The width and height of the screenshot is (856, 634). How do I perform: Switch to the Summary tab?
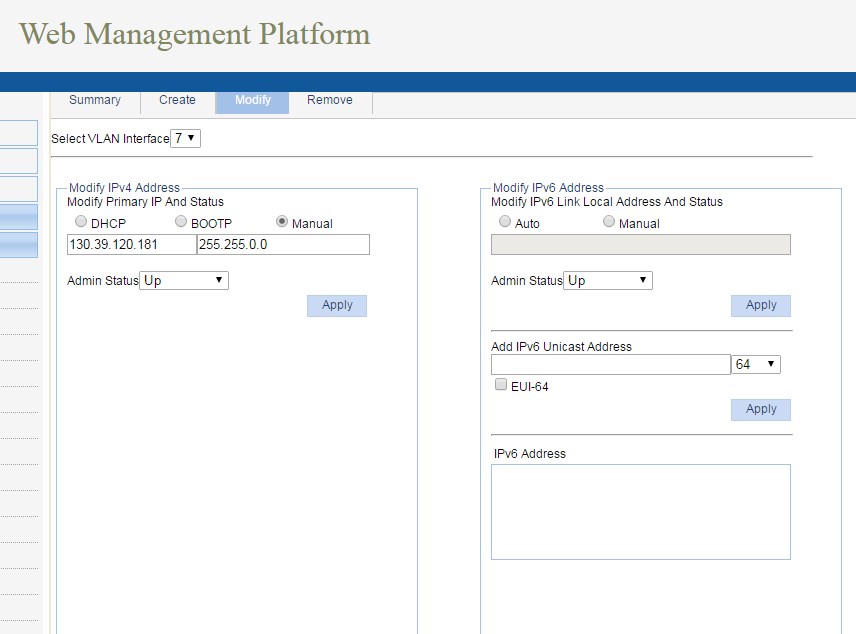[95, 100]
